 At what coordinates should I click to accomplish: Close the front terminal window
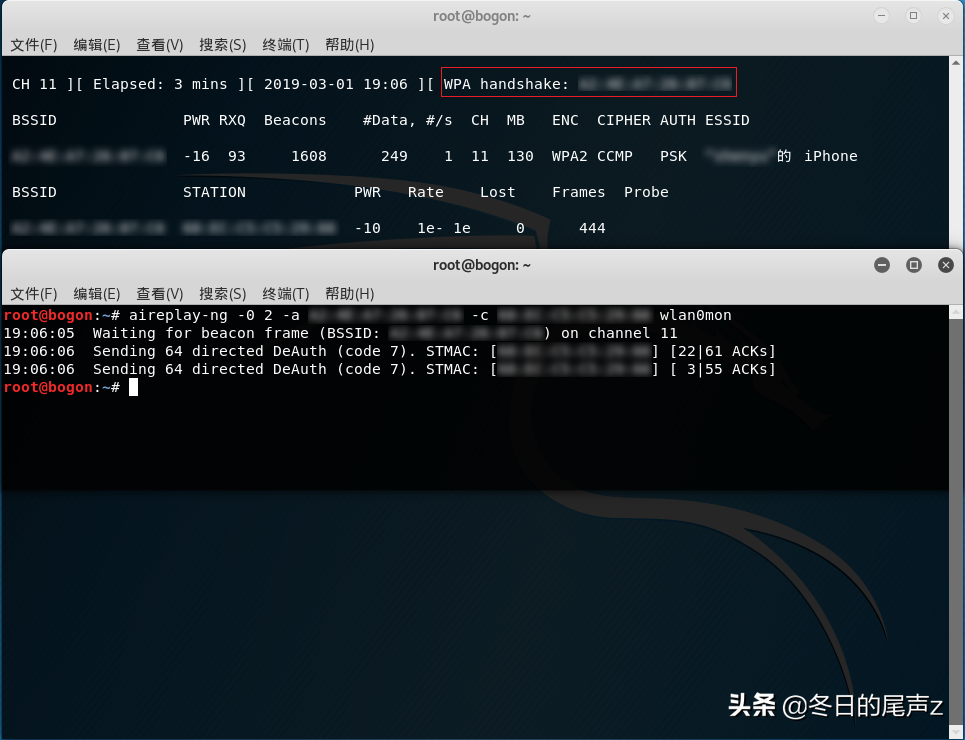pyautogui.click(x=946, y=265)
